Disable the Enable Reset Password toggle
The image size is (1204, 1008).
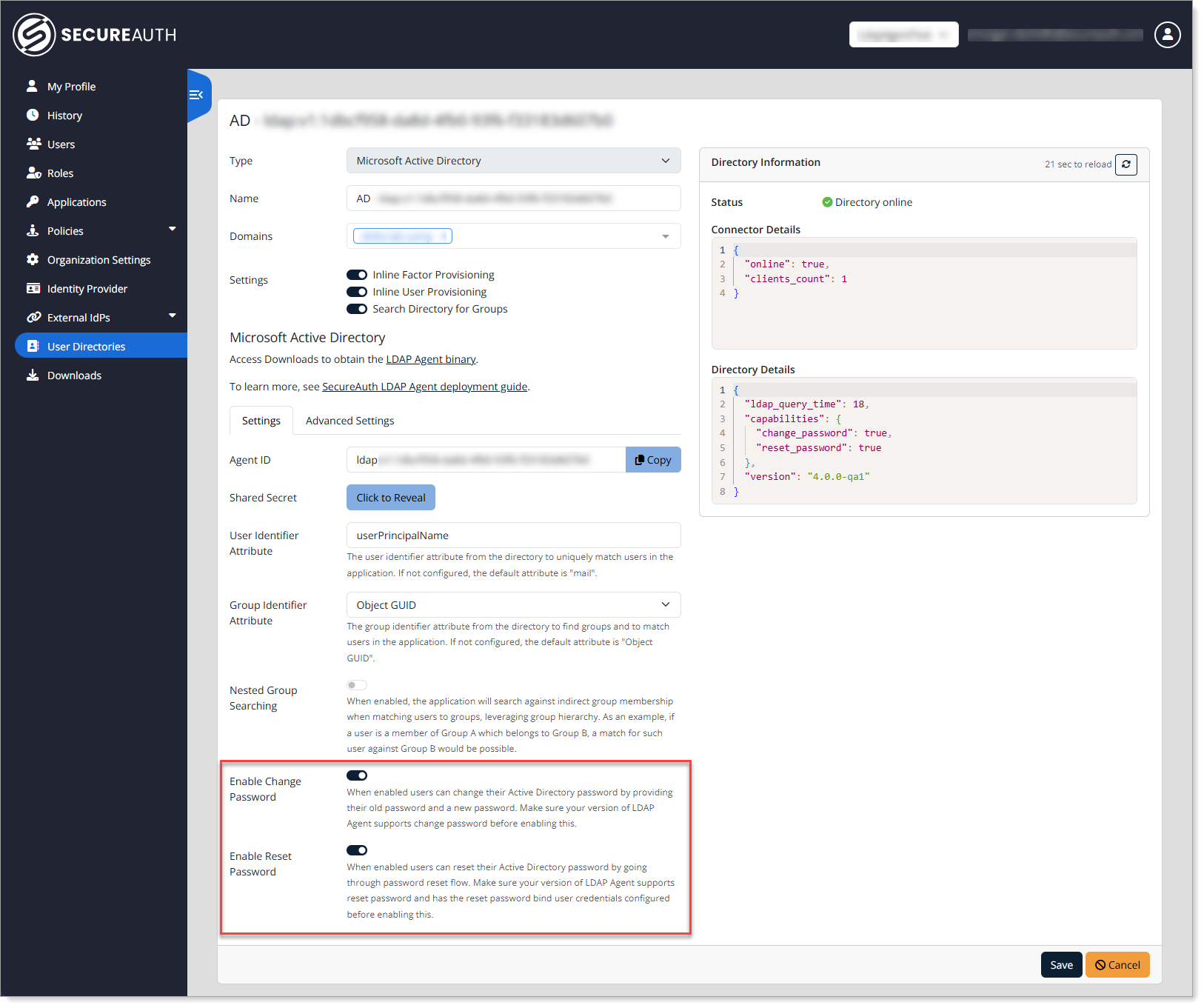(x=357, y=850)
